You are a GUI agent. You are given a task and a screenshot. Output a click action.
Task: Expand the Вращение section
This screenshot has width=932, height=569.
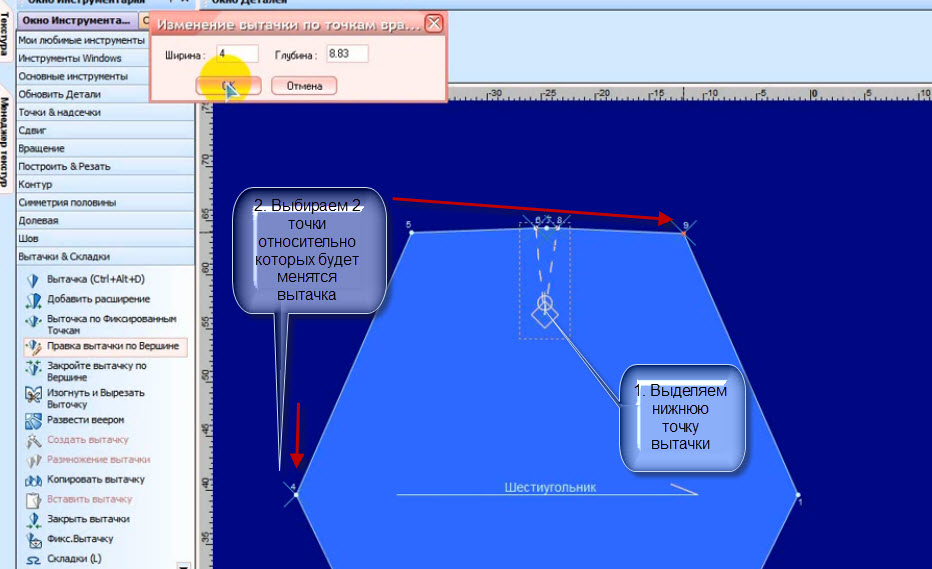pos(105,148)
